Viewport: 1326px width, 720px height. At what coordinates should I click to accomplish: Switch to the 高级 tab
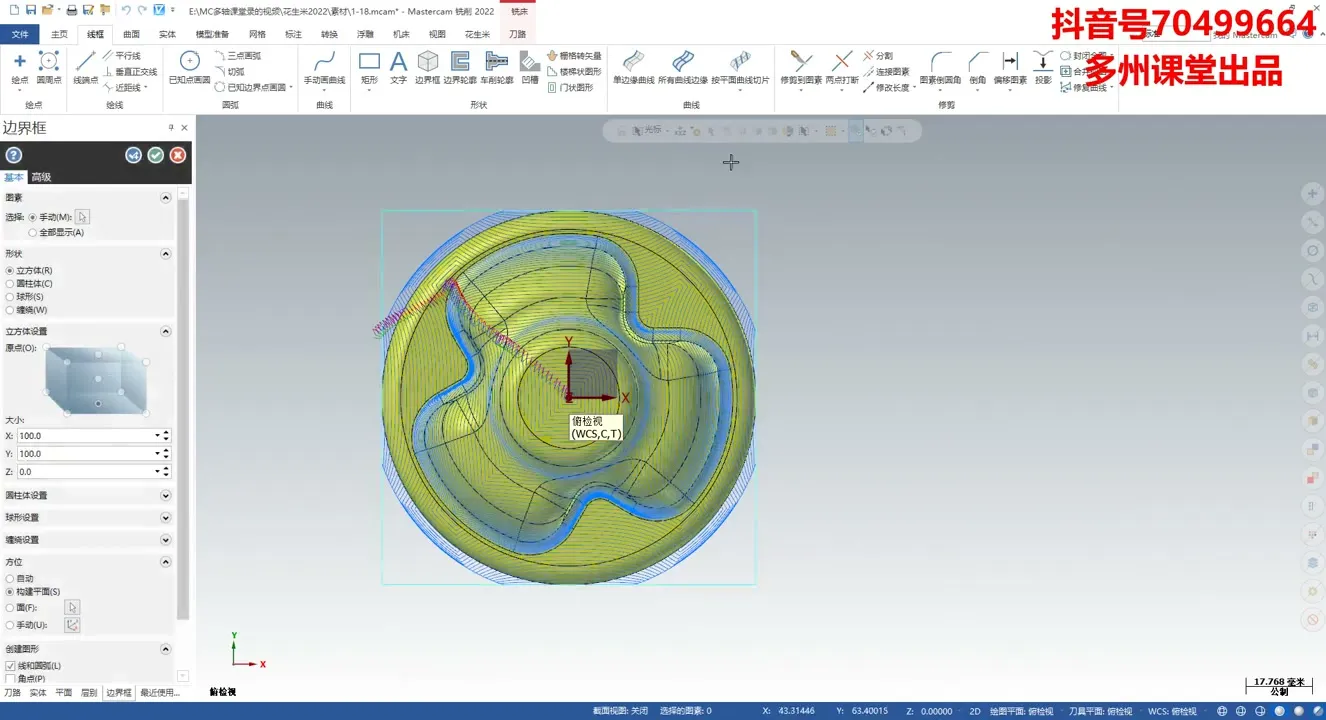(x=41, y=177)
